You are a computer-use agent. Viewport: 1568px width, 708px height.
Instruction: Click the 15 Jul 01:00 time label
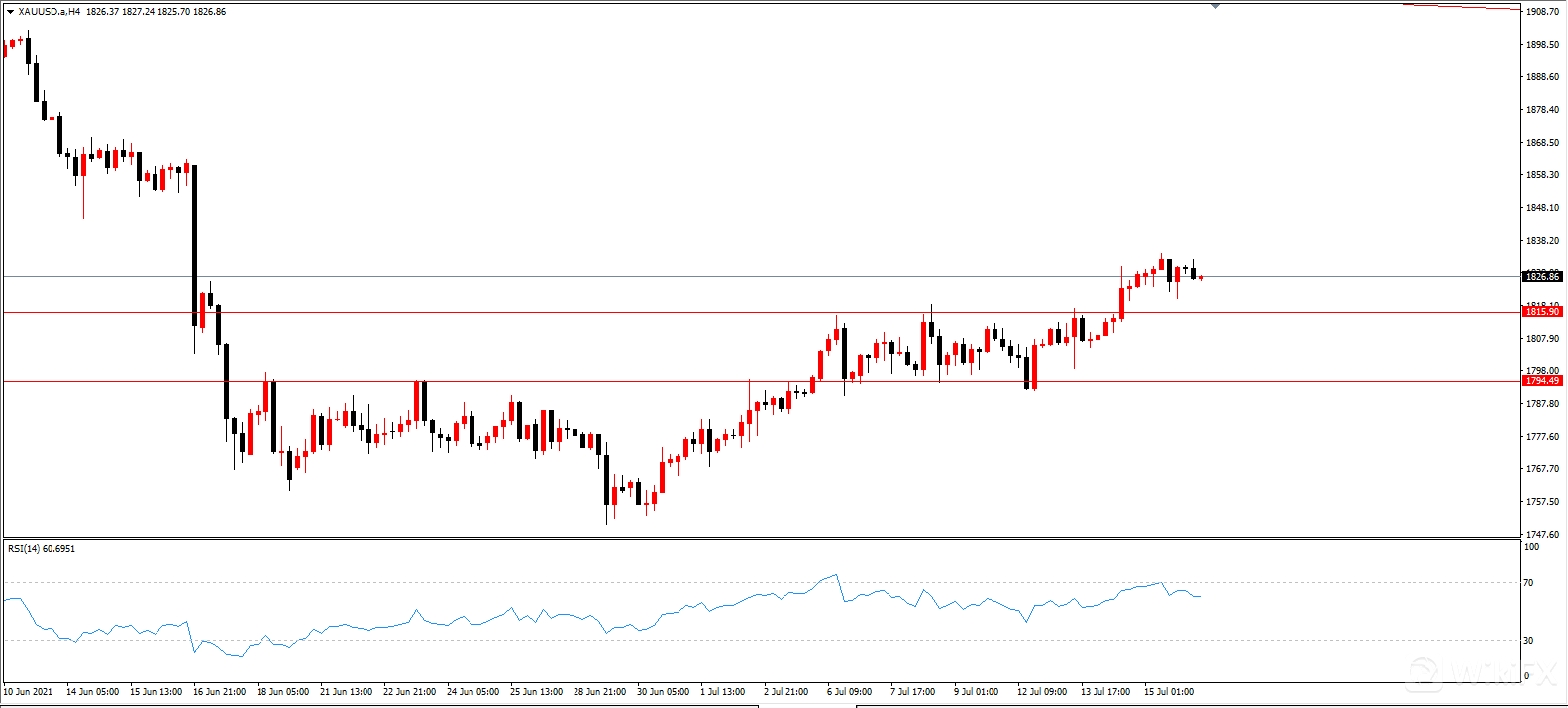pyautogui.click(x=1169, y=691)
